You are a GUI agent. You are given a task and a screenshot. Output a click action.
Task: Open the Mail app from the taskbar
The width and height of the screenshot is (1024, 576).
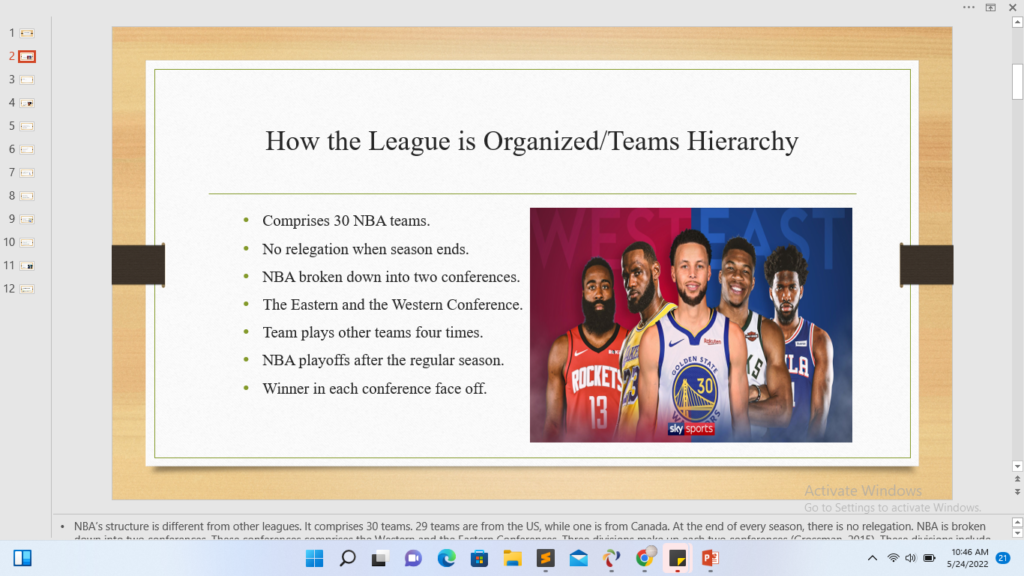pos(578,560)
